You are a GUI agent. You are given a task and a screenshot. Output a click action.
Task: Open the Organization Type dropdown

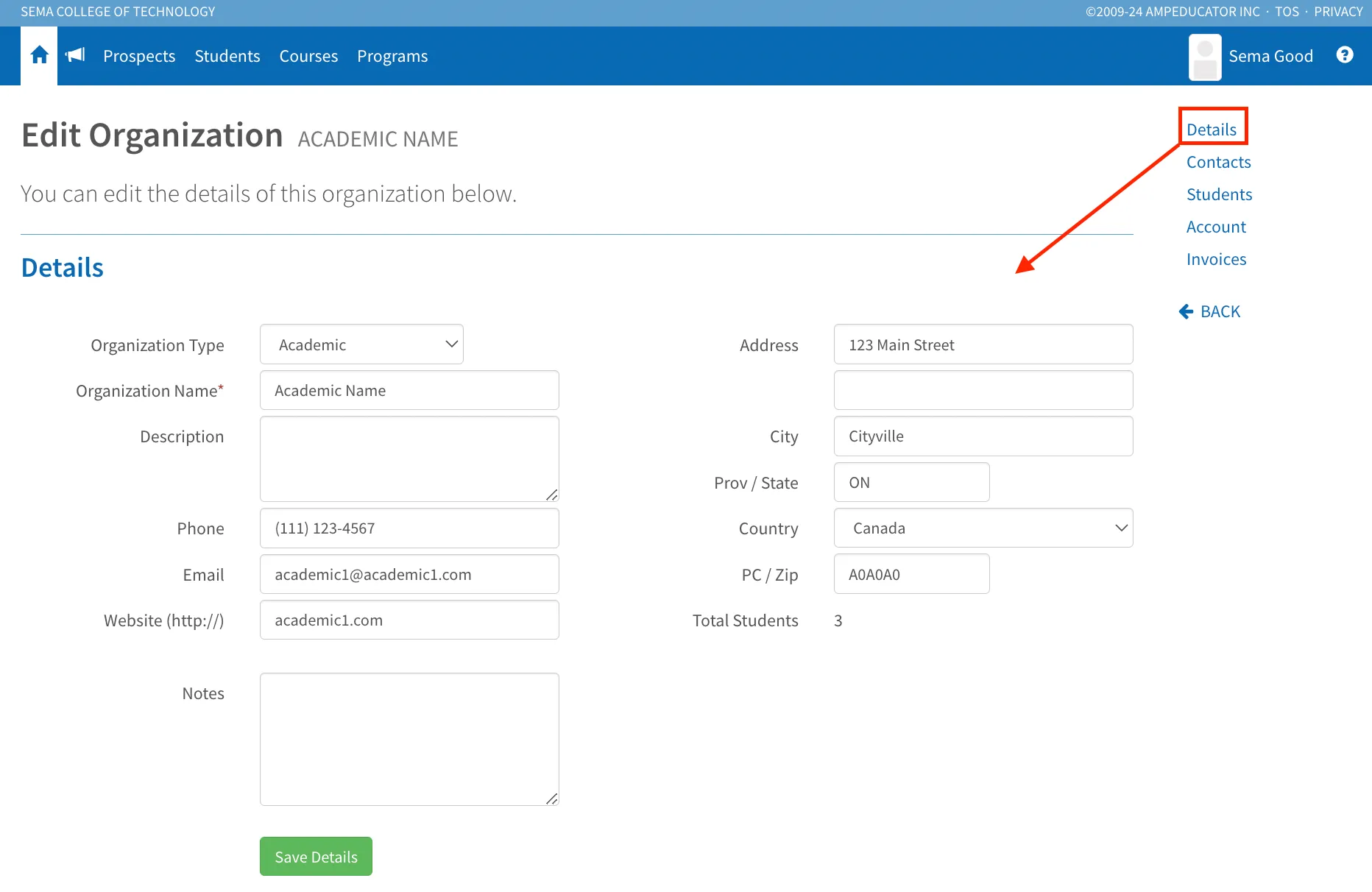click(361, 344)
